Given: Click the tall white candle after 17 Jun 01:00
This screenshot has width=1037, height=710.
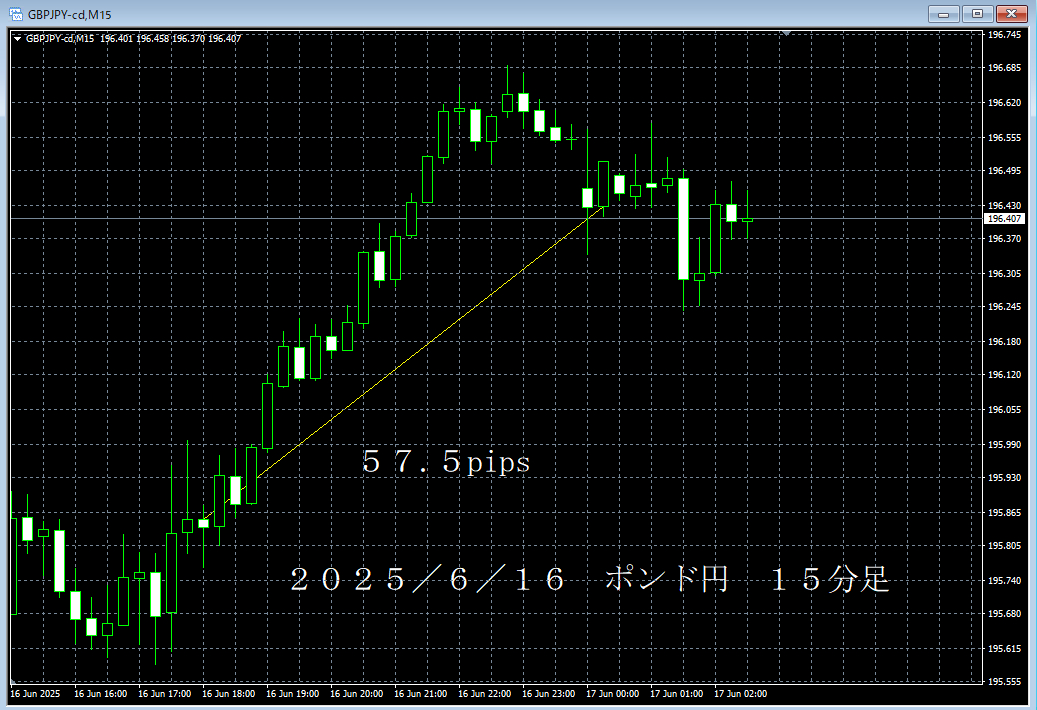Looking at the screenshot, I should [683, 229].
